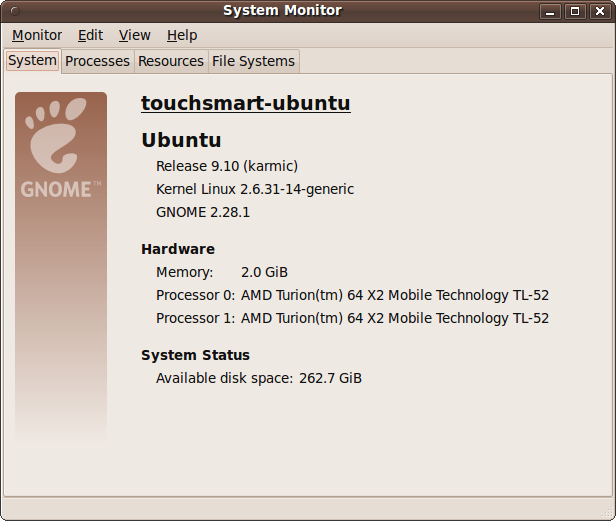
Task: Click the window resize grip corner
Action: pyautogui.click(x=607, y=513)
